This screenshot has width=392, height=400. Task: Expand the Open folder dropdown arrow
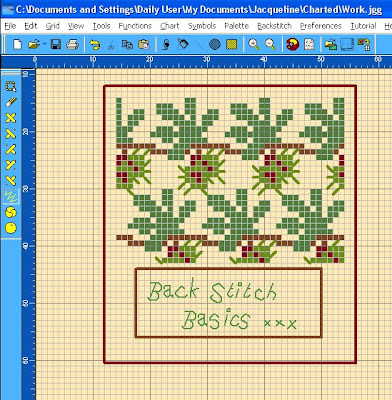point(44,44)
